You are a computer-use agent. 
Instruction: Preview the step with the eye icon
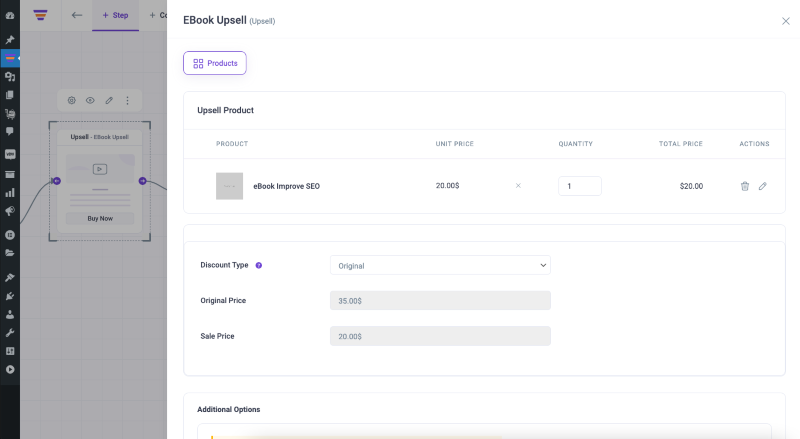90,101
